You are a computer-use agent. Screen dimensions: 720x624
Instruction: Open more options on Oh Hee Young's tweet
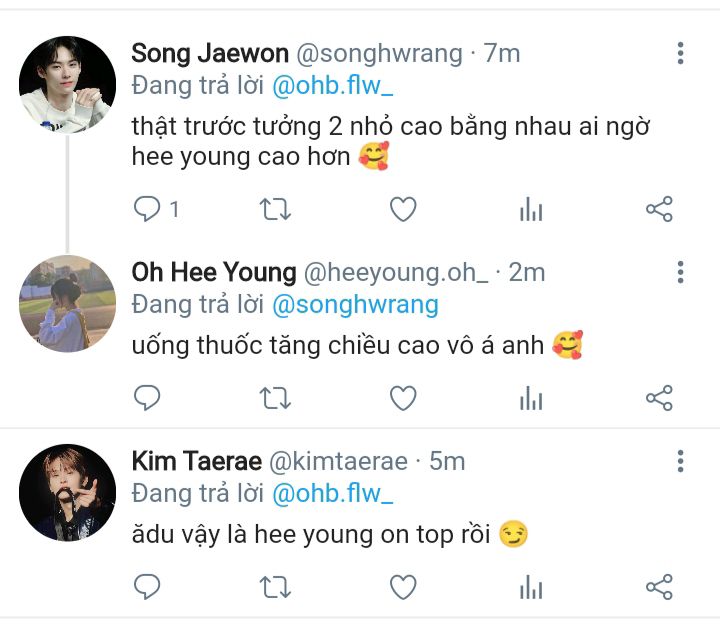[680, 272]
